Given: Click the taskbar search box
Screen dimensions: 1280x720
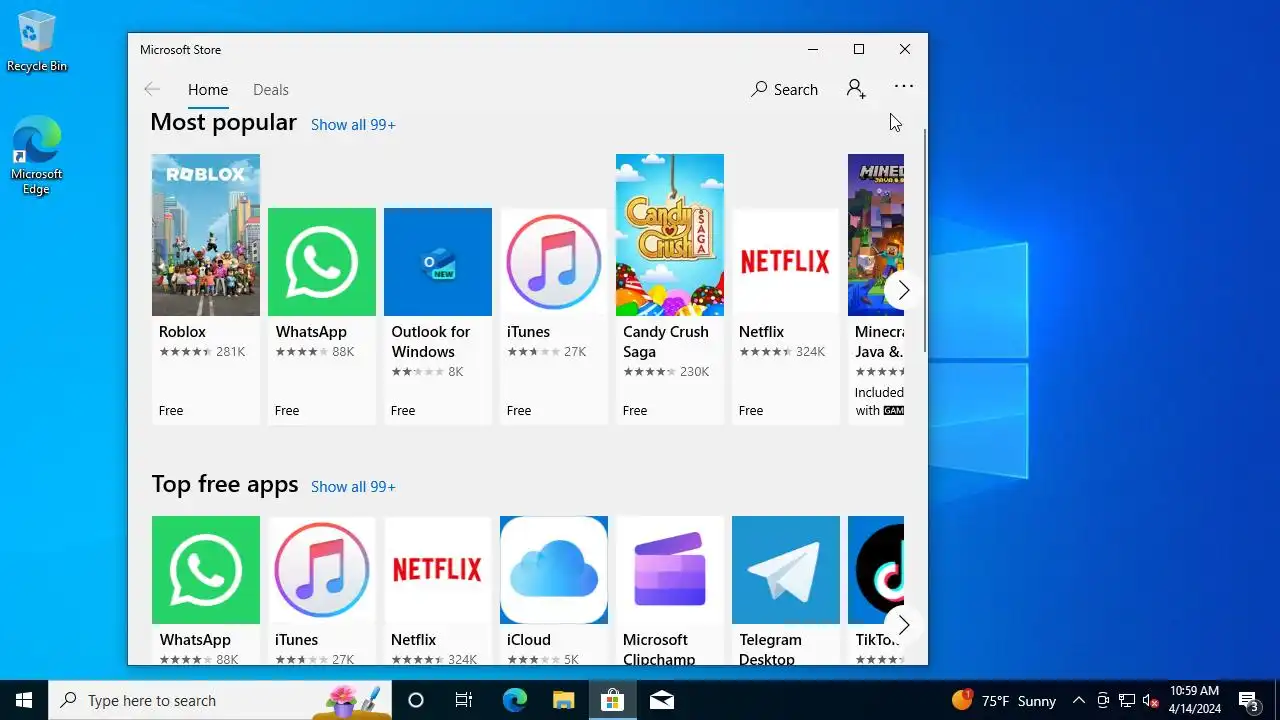Looking at the screenshot, I should coord(220,700).
